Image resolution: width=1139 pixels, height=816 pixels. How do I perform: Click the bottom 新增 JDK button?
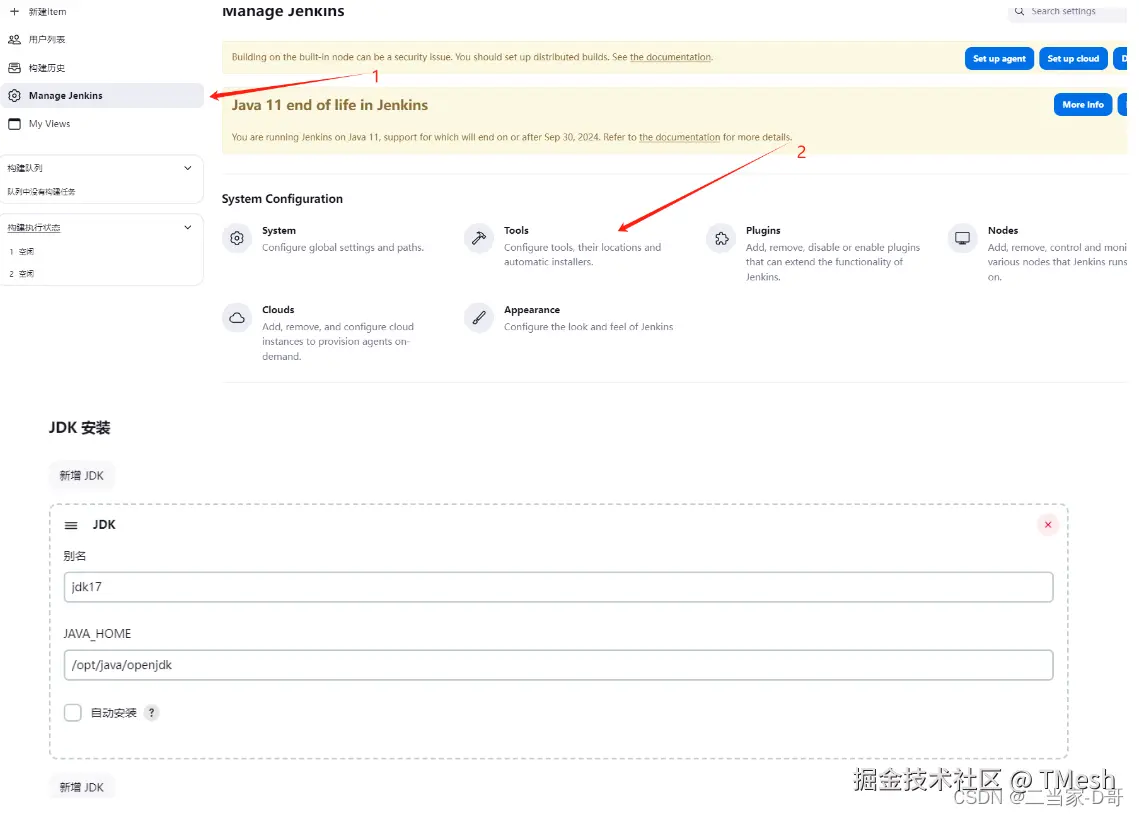coord(81,787)
